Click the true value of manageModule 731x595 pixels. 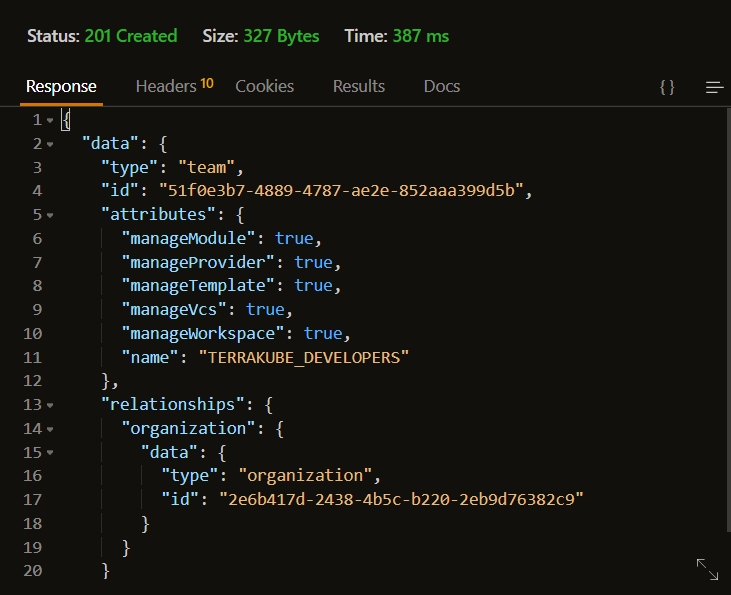coord(293,239)
